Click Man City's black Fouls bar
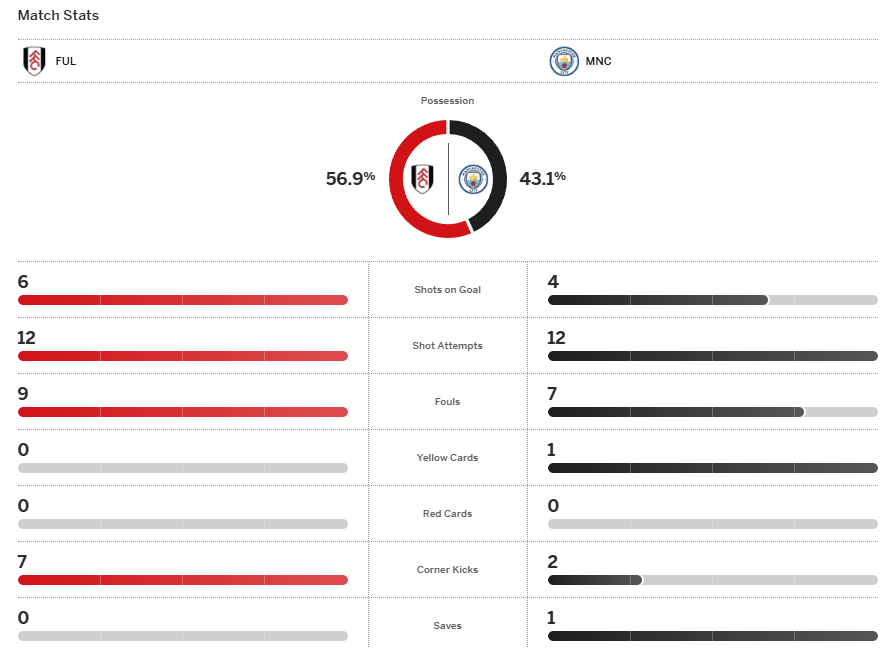The image size is (892, 648). click(675, 412)
